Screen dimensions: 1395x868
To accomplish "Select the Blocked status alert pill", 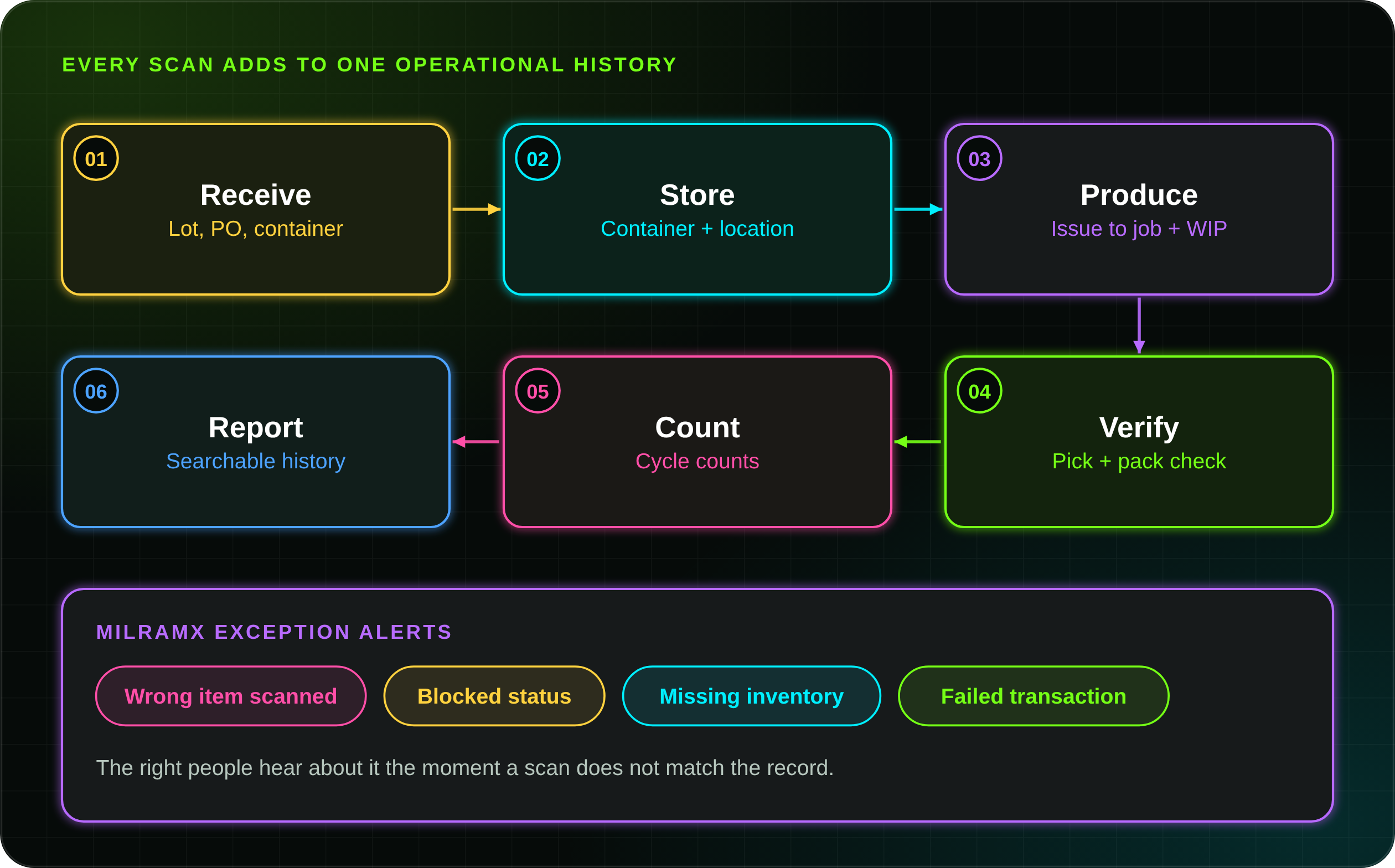I will coord(494,696).
